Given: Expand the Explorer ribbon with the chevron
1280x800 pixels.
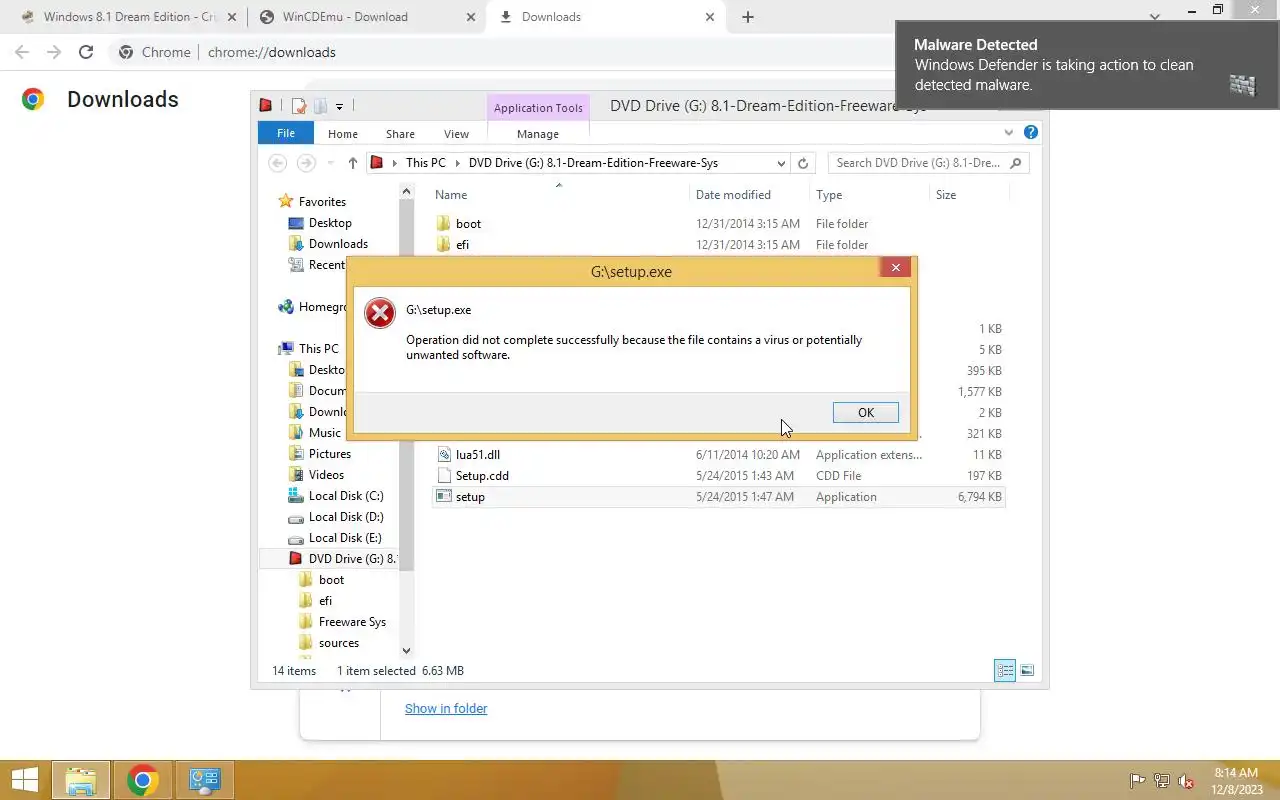Looking at the screenshot, I should [x=1009, y=132].
